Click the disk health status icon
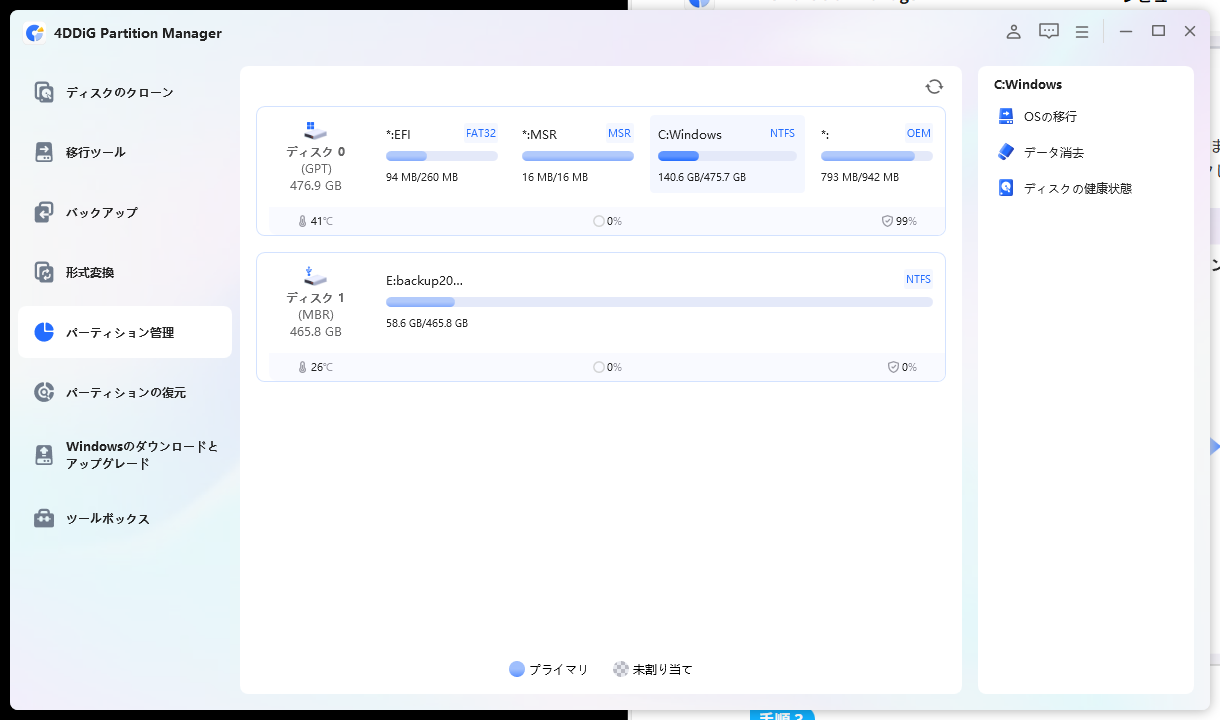 [1006, 188]
